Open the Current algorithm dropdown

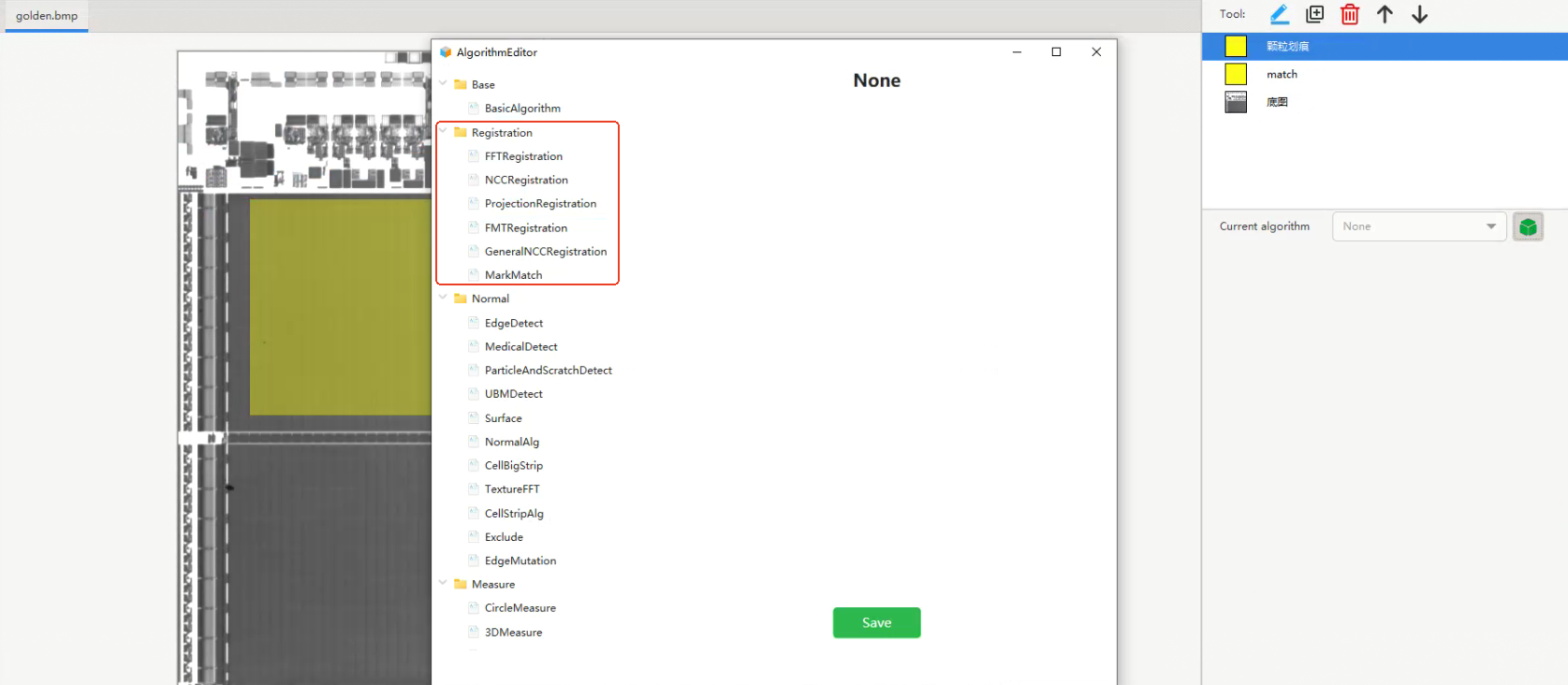click(x=1418, y=226)
